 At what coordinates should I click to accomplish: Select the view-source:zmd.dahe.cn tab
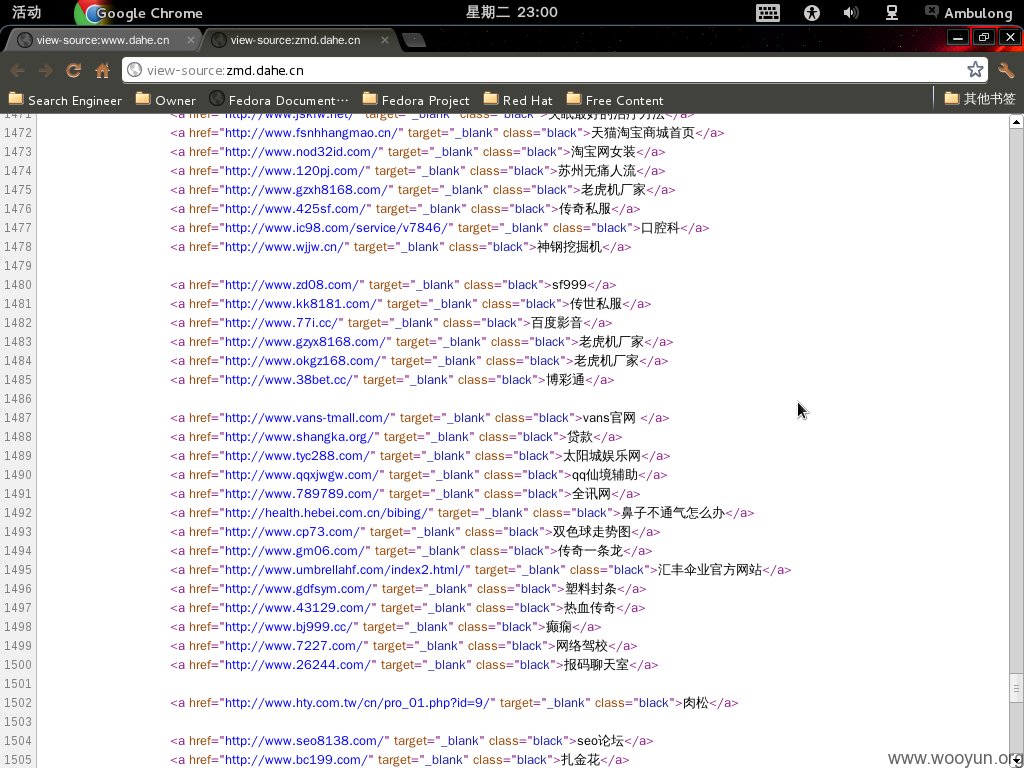(295, 40)
